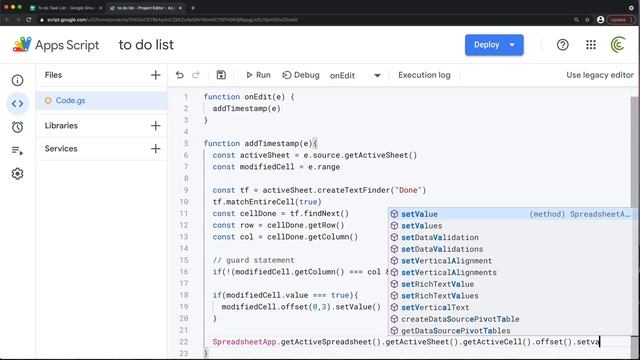Open Project Settings gear icon

coord(17,174)
